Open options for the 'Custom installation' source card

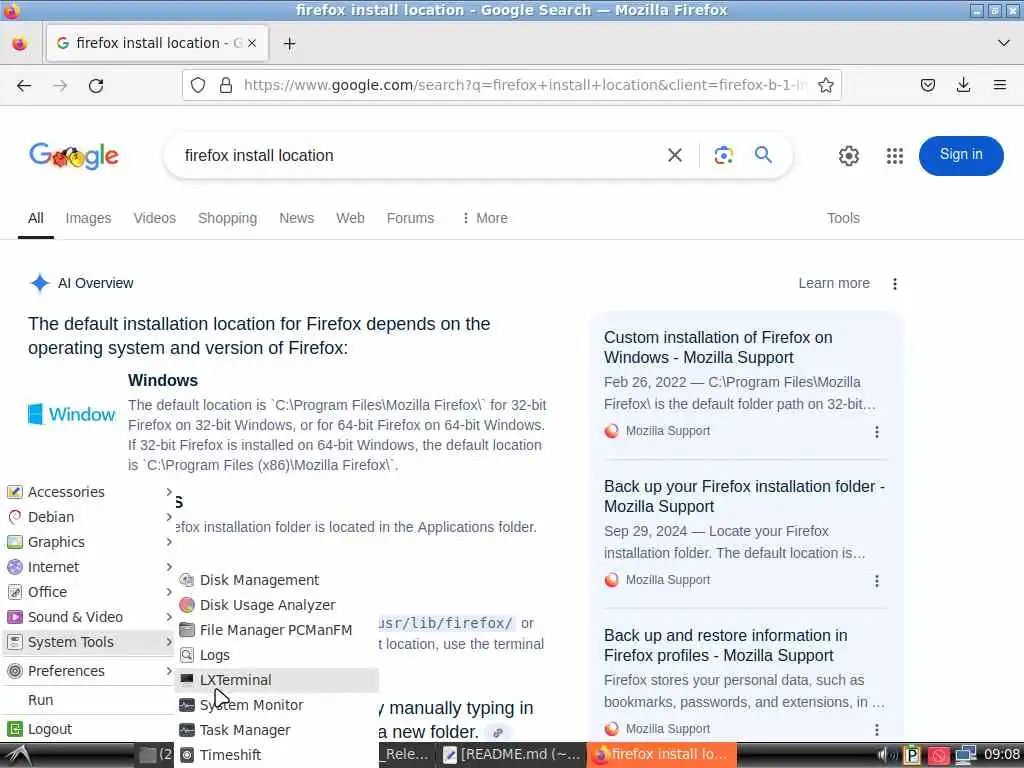pos(876,432)
